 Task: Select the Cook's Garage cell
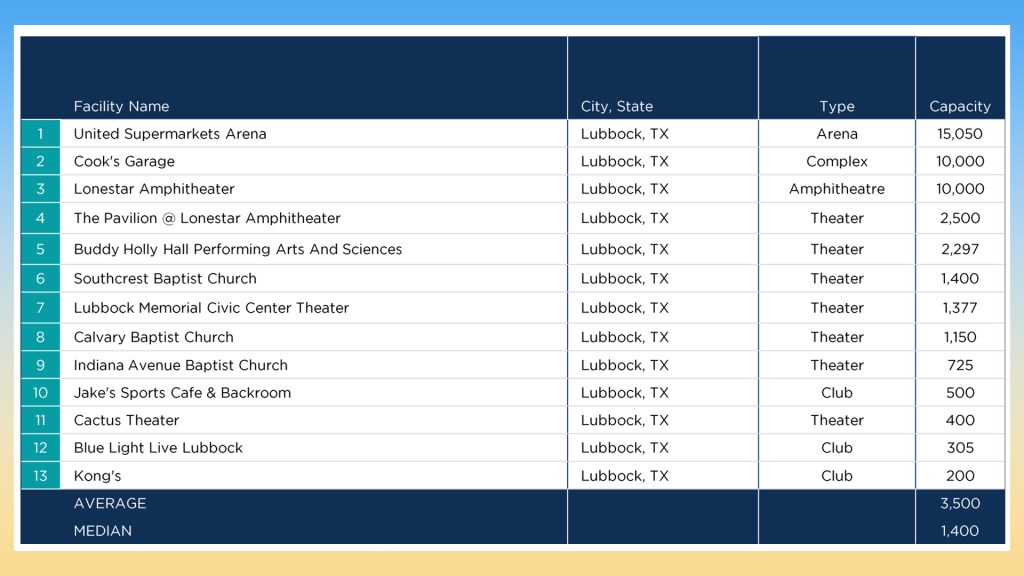[x=124, y=162]
